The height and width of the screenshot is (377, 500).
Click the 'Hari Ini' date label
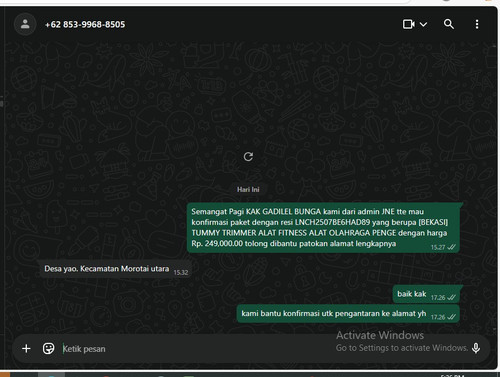[248, 189]
